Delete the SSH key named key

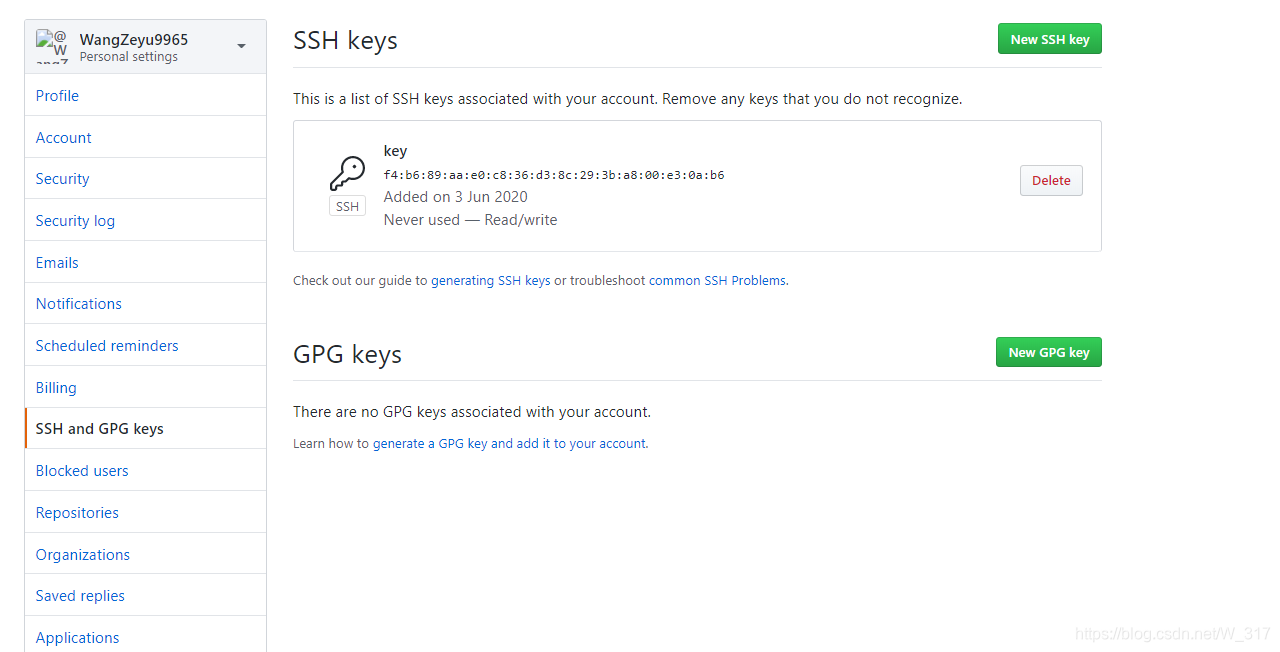click(1051, 180)
